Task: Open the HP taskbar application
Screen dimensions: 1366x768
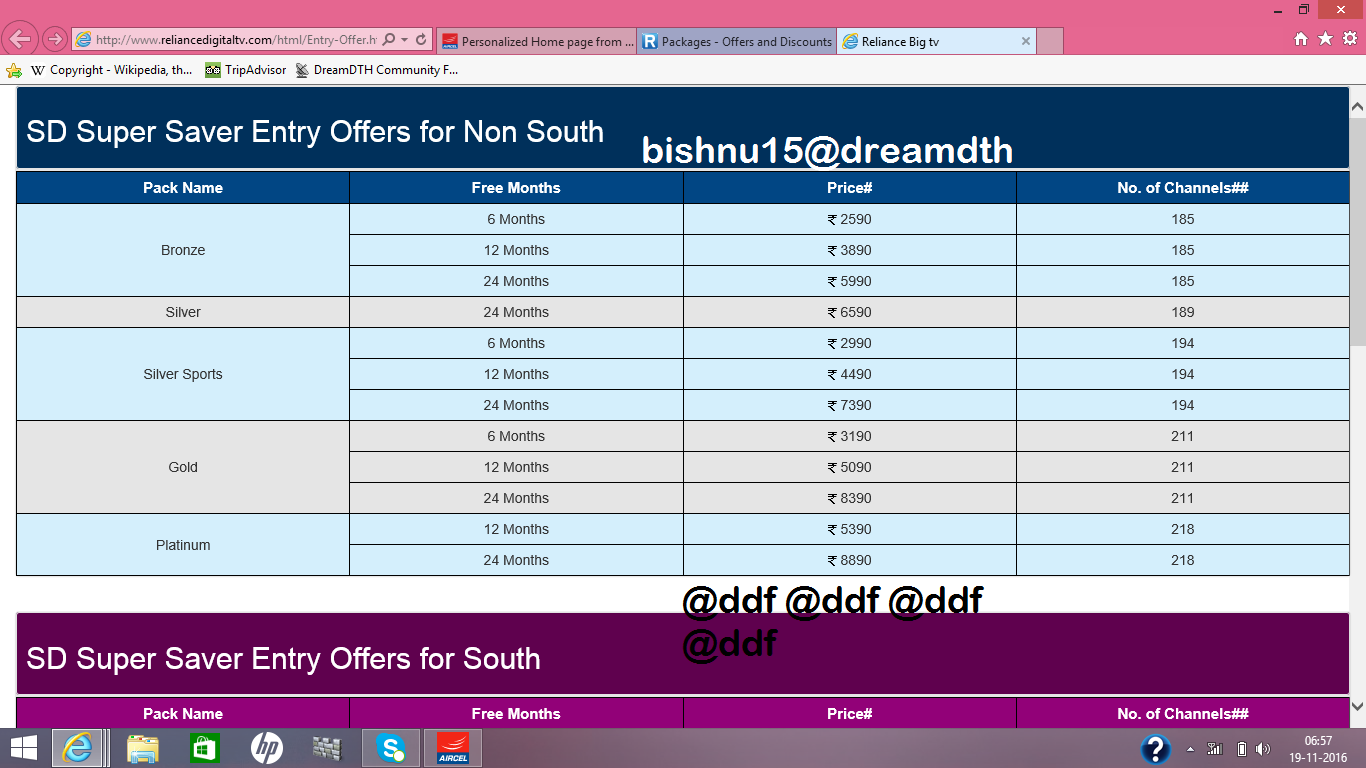Action: [266, 748]
